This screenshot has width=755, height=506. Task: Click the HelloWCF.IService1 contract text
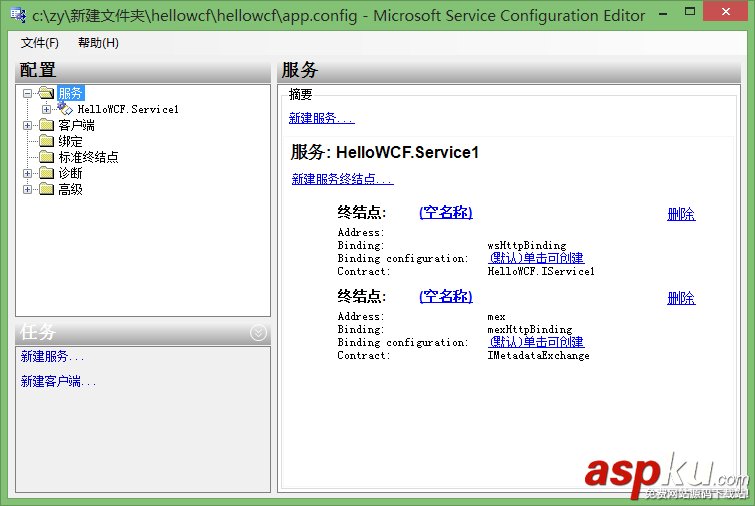tap(541, 272)
